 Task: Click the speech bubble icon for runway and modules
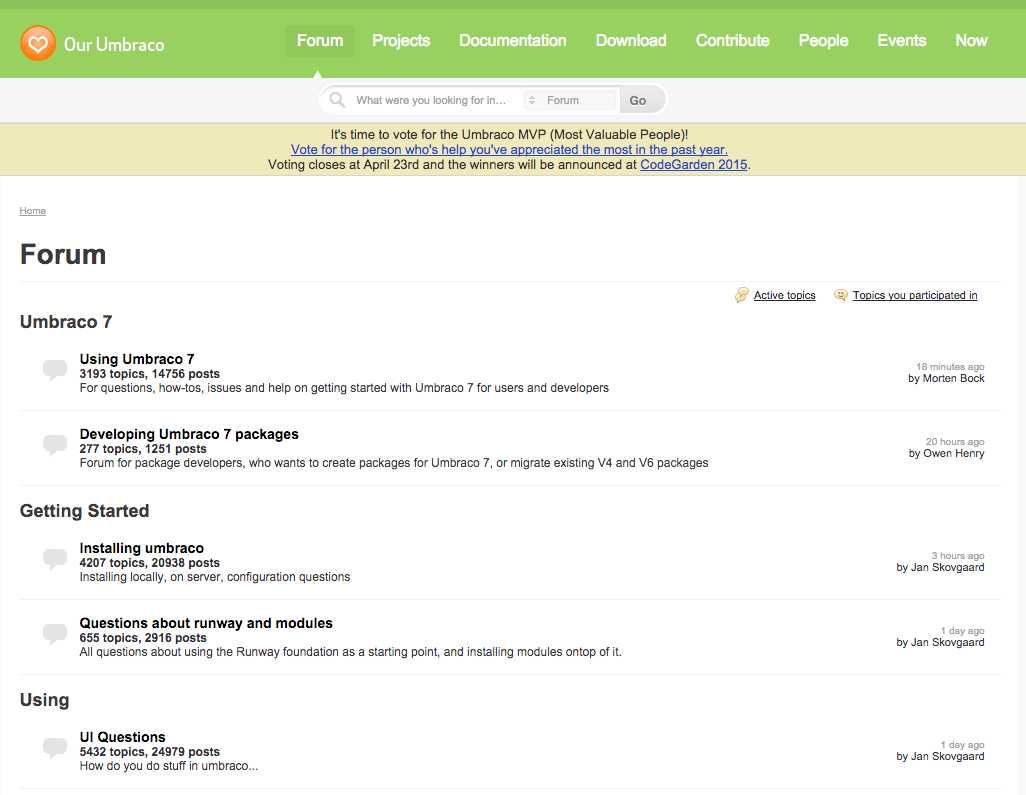pos(55,634)
